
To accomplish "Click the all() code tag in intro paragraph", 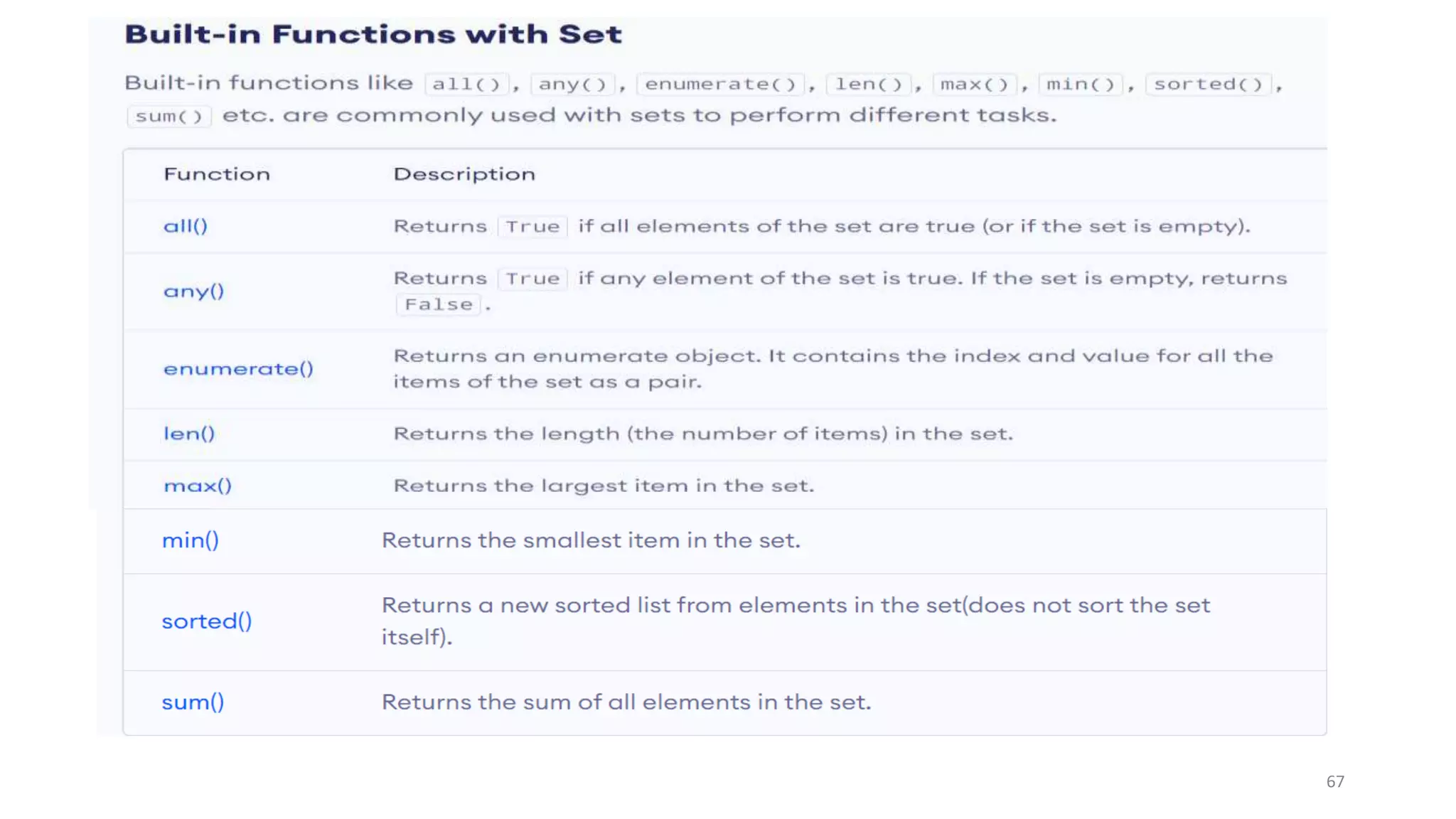I will click(x=467, y=84).
